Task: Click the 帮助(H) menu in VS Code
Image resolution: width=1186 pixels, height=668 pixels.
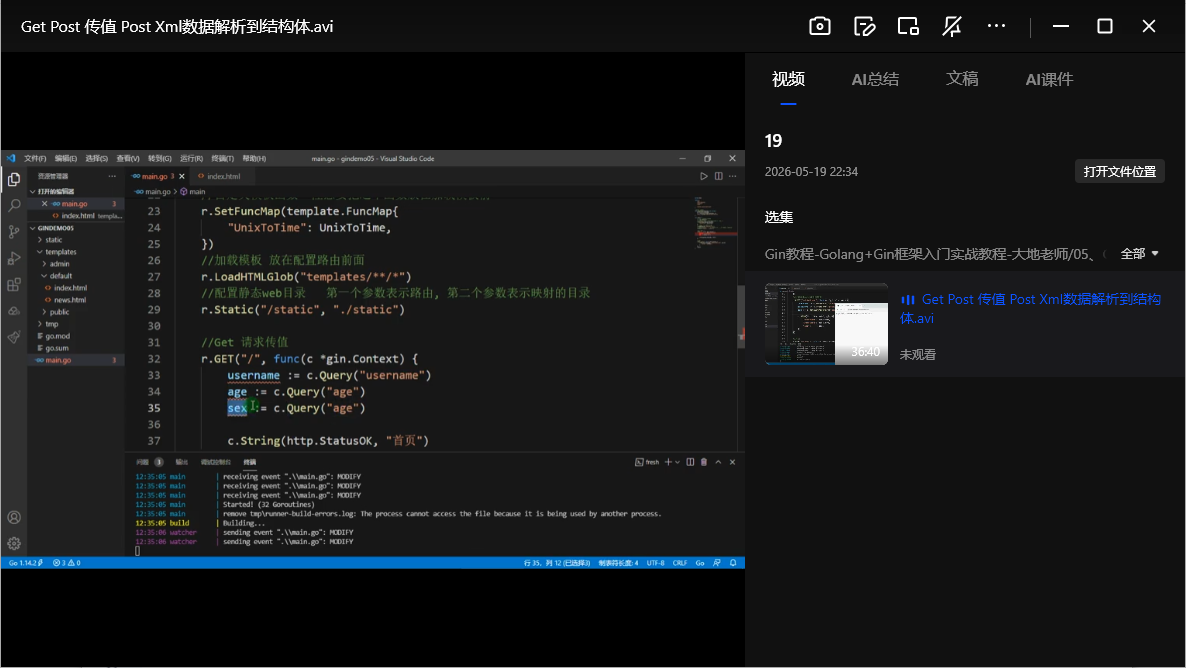Action: [254, 159]
